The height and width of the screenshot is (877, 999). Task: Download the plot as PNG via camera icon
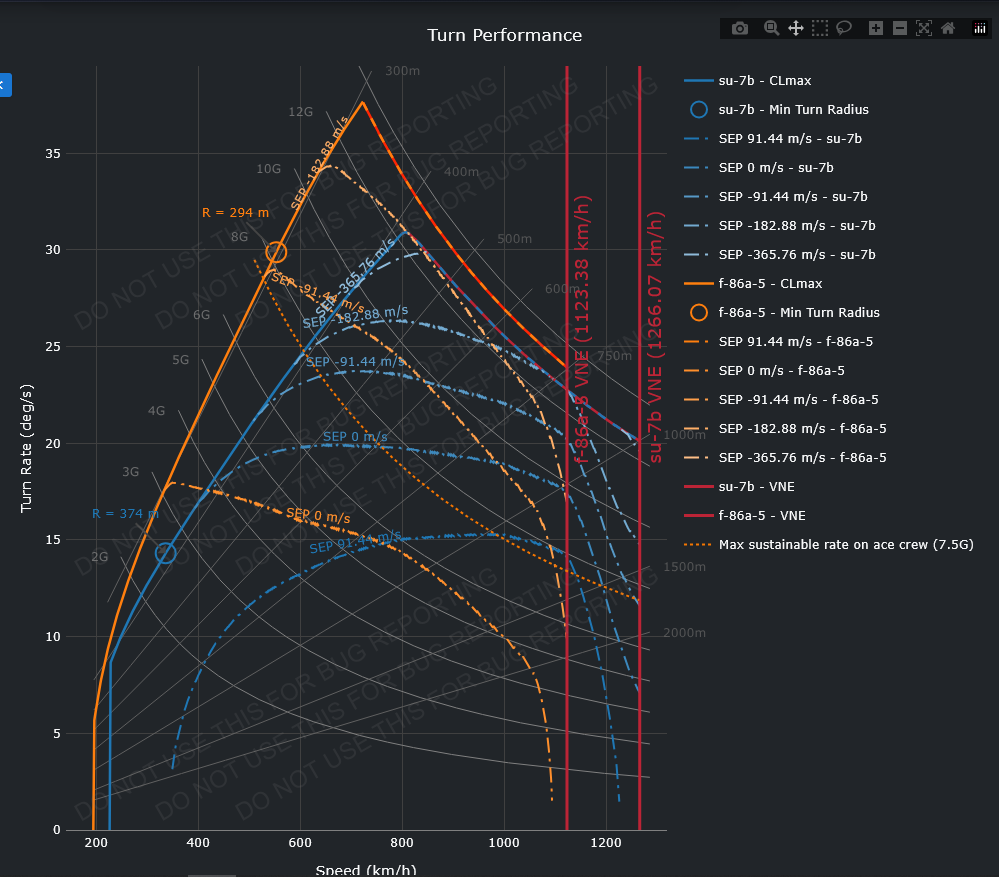(740, 29)
